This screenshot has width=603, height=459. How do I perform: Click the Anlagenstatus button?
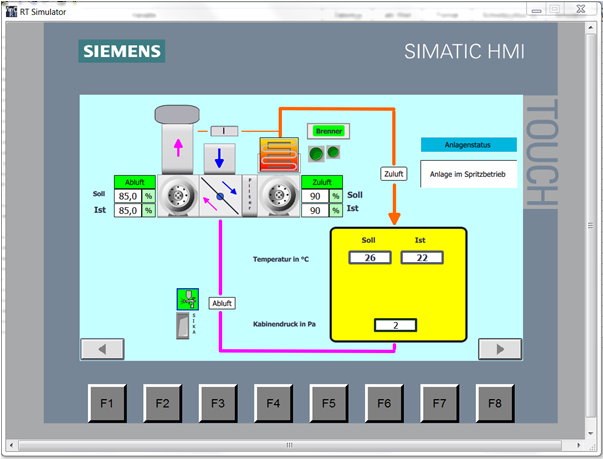pos(469,145)
